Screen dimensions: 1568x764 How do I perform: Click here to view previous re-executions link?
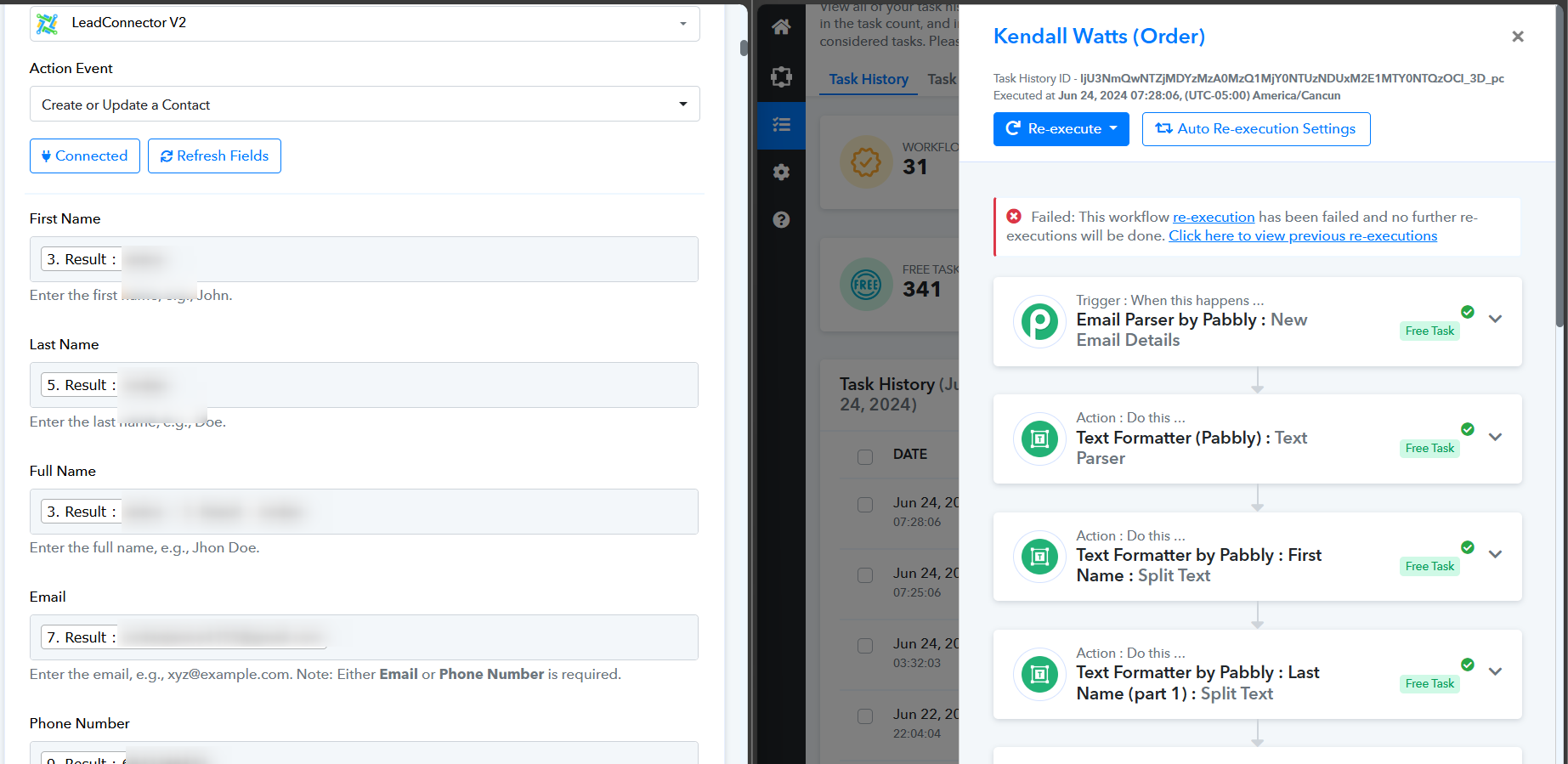click(x=1303, y=236)
